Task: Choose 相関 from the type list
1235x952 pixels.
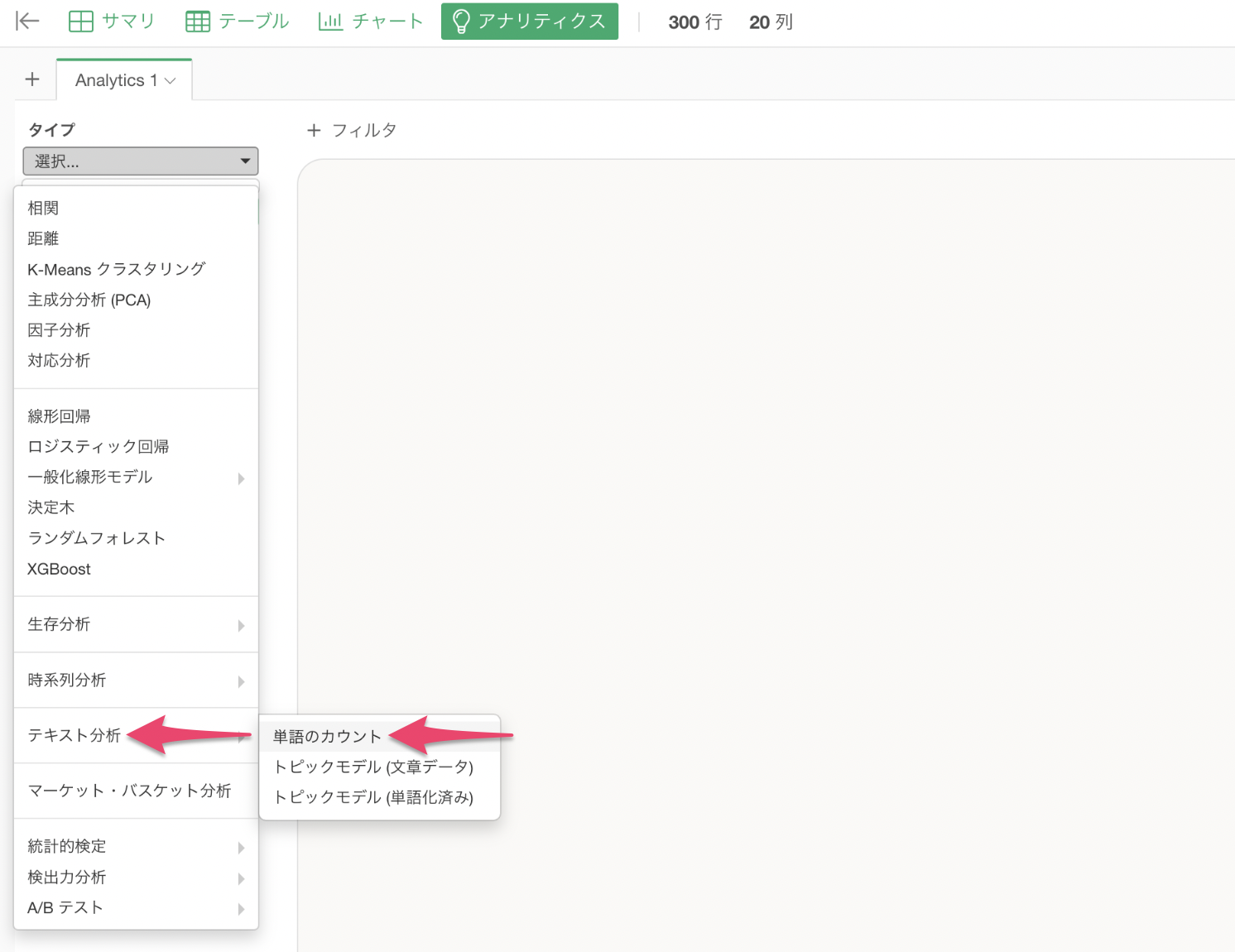Action: (136, 208)
